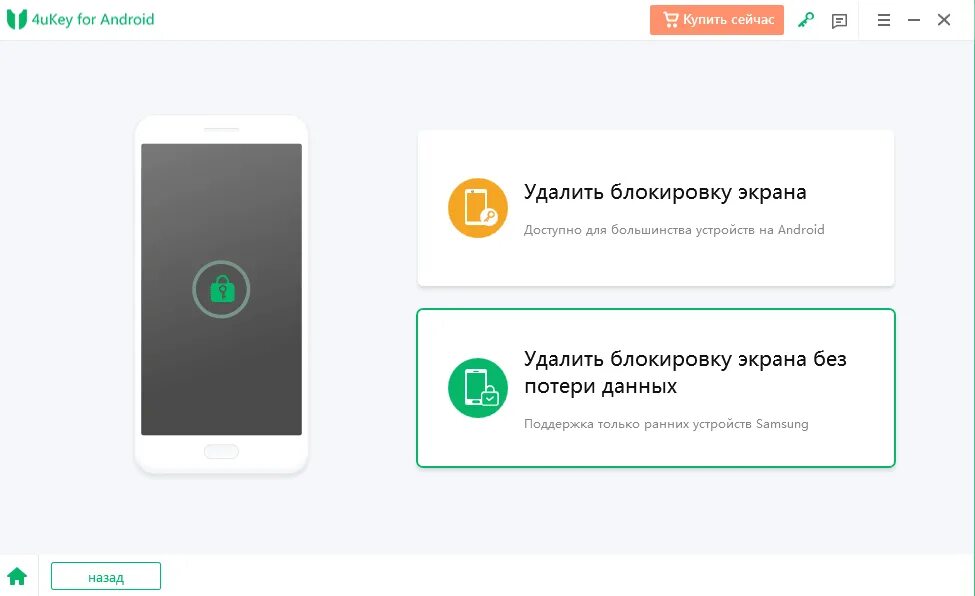Open the register key icon

point(806,20)
